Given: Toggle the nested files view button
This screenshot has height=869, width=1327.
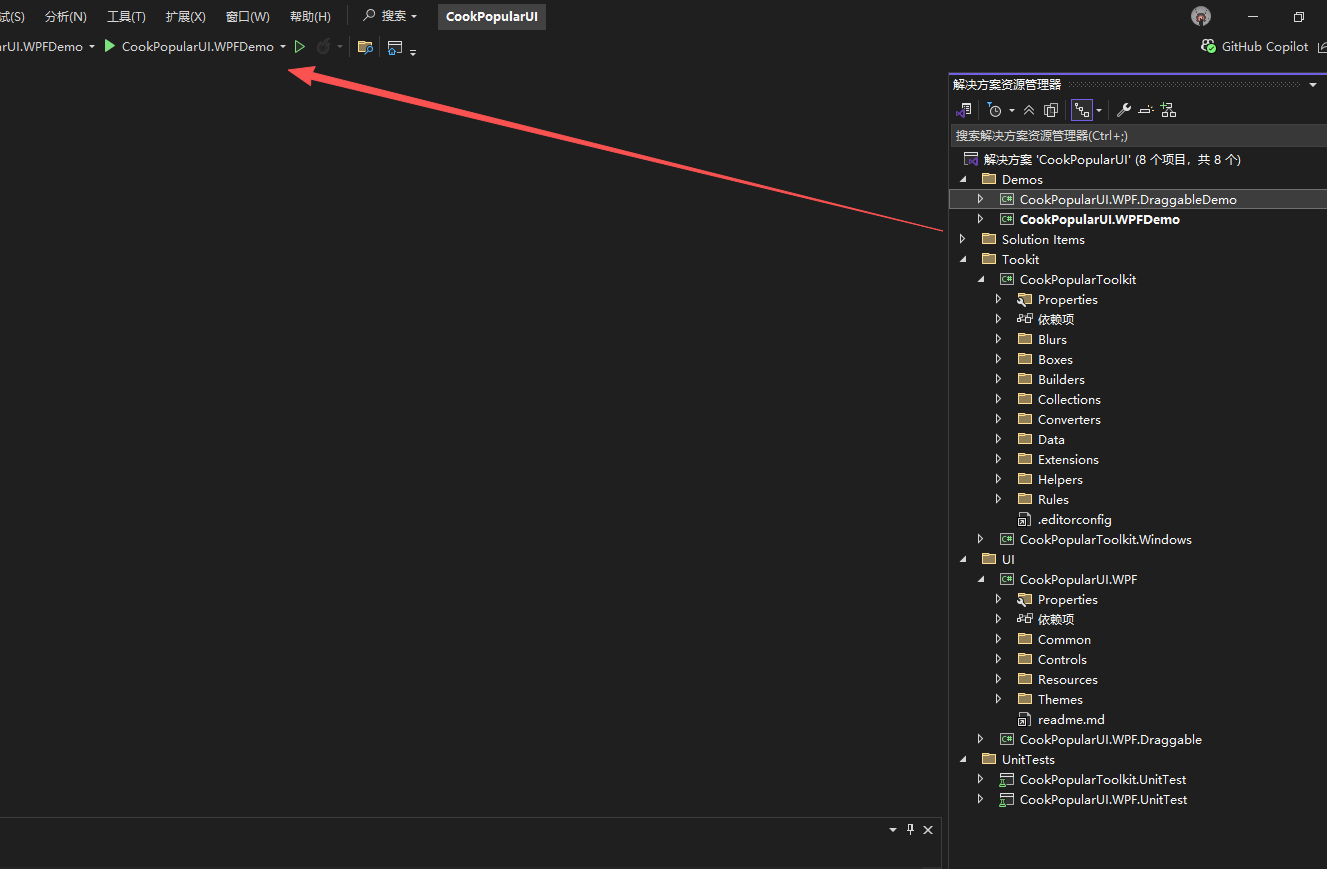Looking at the screenshot, I should click(1081, 110).
